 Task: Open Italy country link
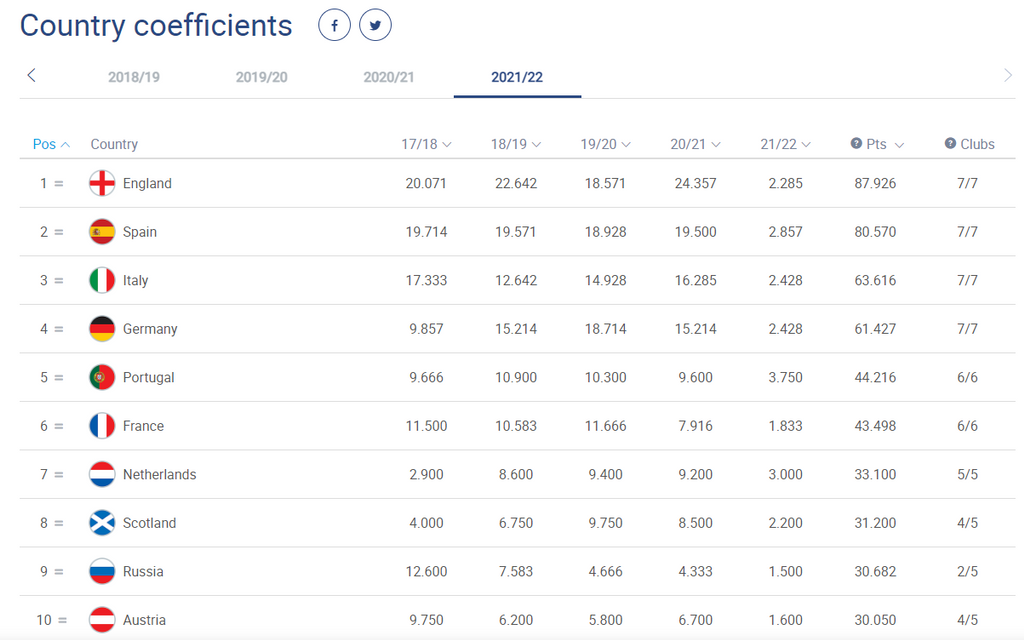pyautogui.click(x=135, y=280)
